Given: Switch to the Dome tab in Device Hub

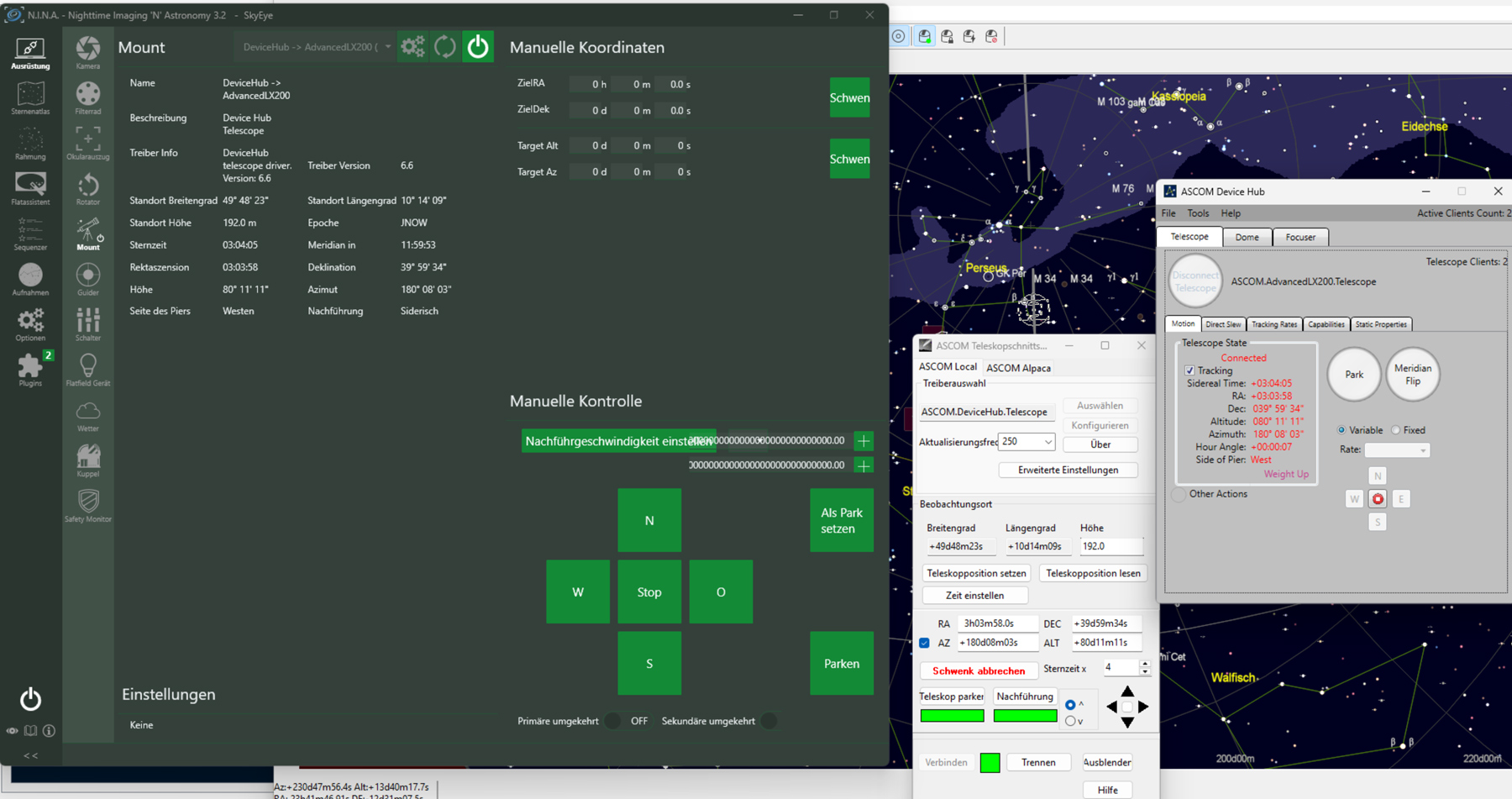Looking at the screenshot, I should [1247, 237].
